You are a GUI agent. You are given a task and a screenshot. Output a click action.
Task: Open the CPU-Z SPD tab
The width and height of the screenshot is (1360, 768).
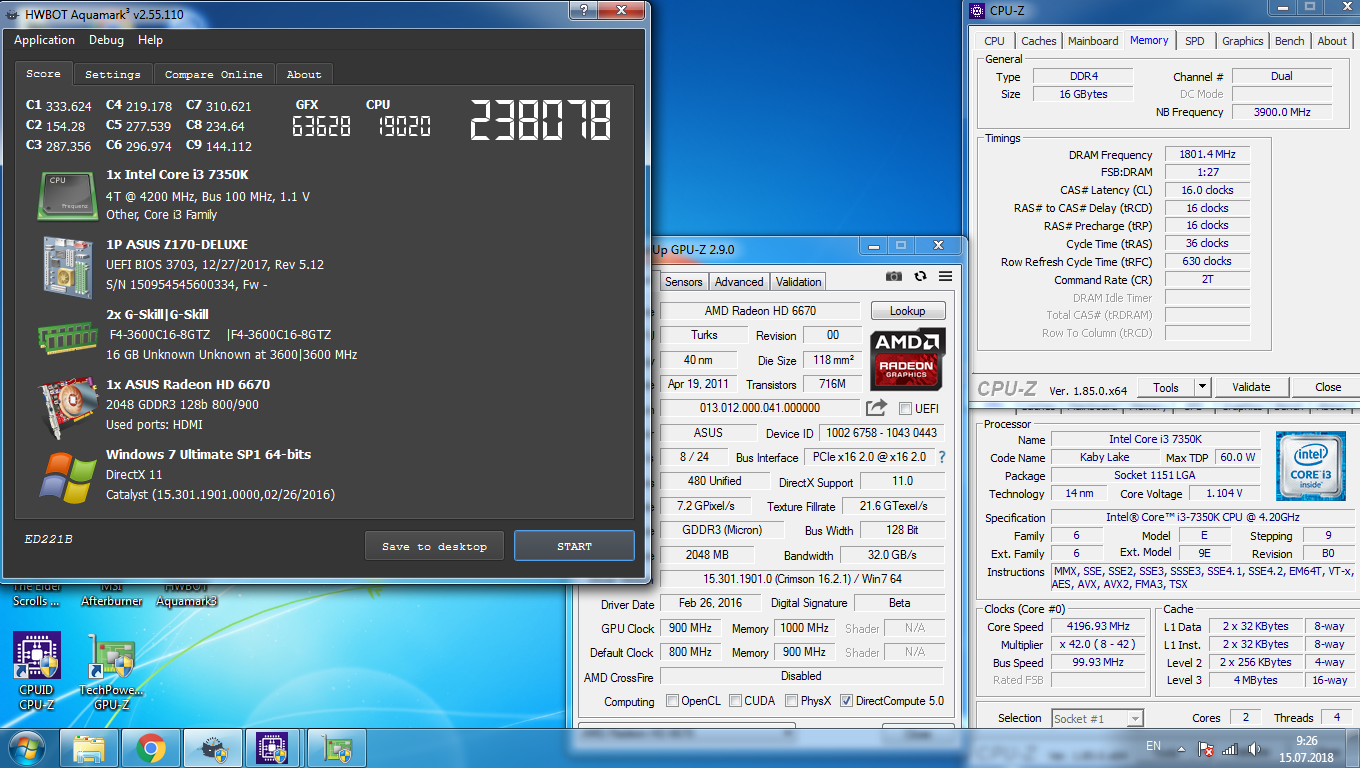(1194, 41)
